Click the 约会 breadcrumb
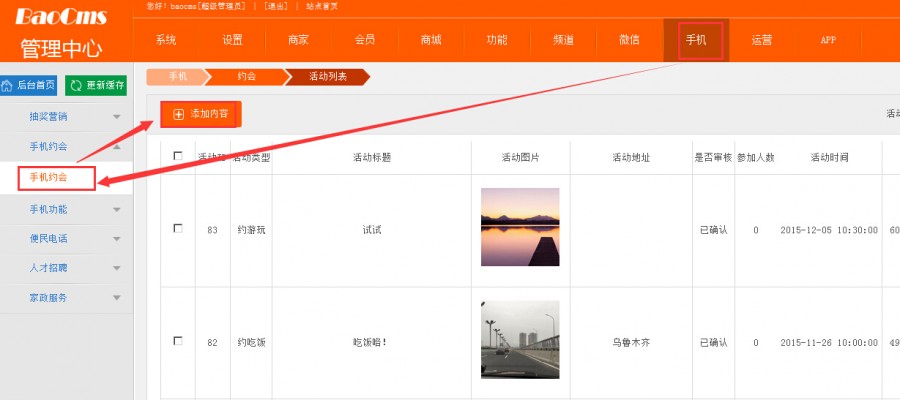Image resolution: width=900 pixels, height=400 pixels. click(246, 76)
